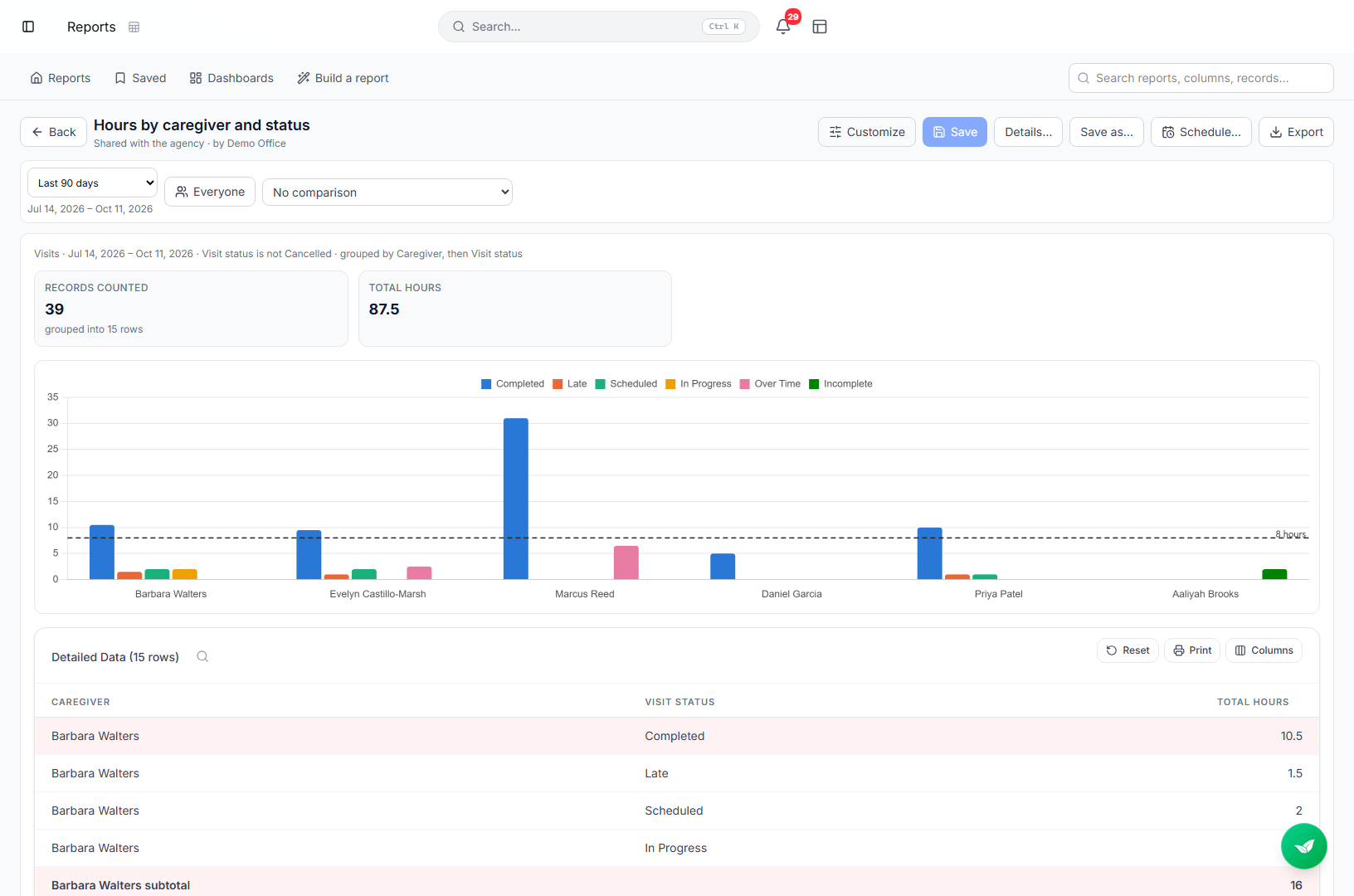Open Build a report tab
Screen dimensions: 1354x896
(x=343, y=78)
